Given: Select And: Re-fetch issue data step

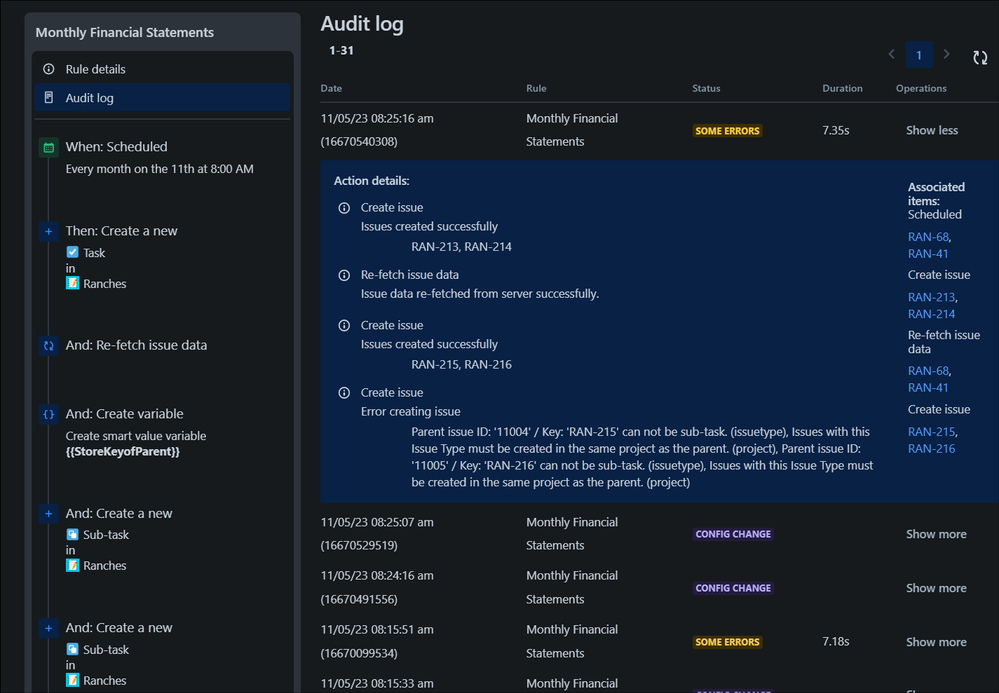Looking at the screenshot, I should [136, 345].
